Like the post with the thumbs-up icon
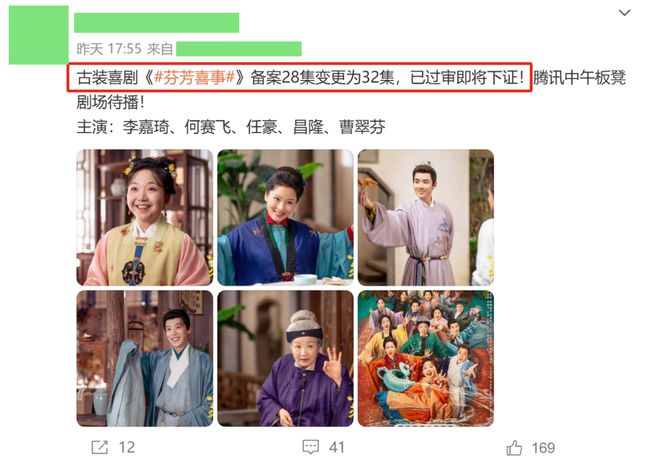 [x=514, y=447]
